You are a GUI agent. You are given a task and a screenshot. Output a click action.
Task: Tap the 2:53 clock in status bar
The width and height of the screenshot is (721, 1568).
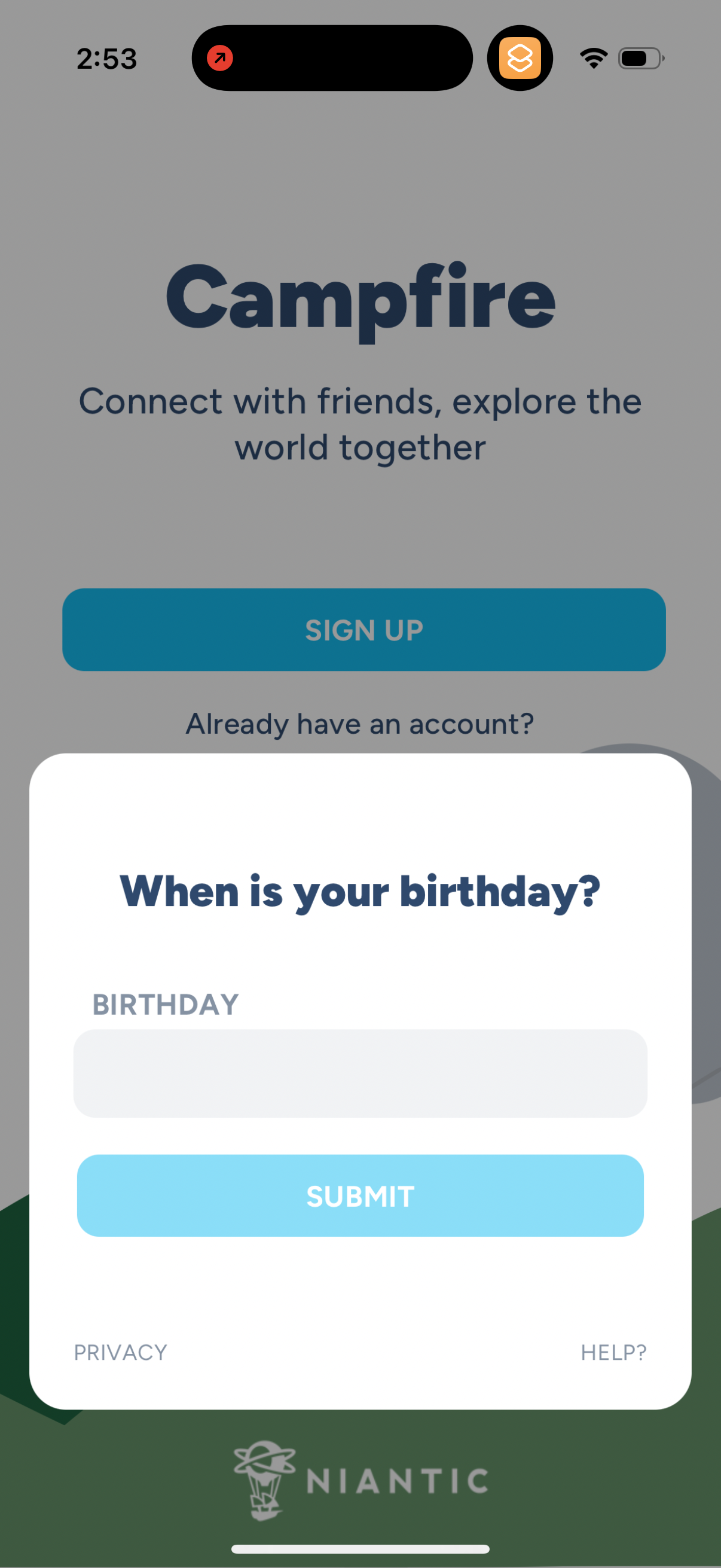click(106, 59)
